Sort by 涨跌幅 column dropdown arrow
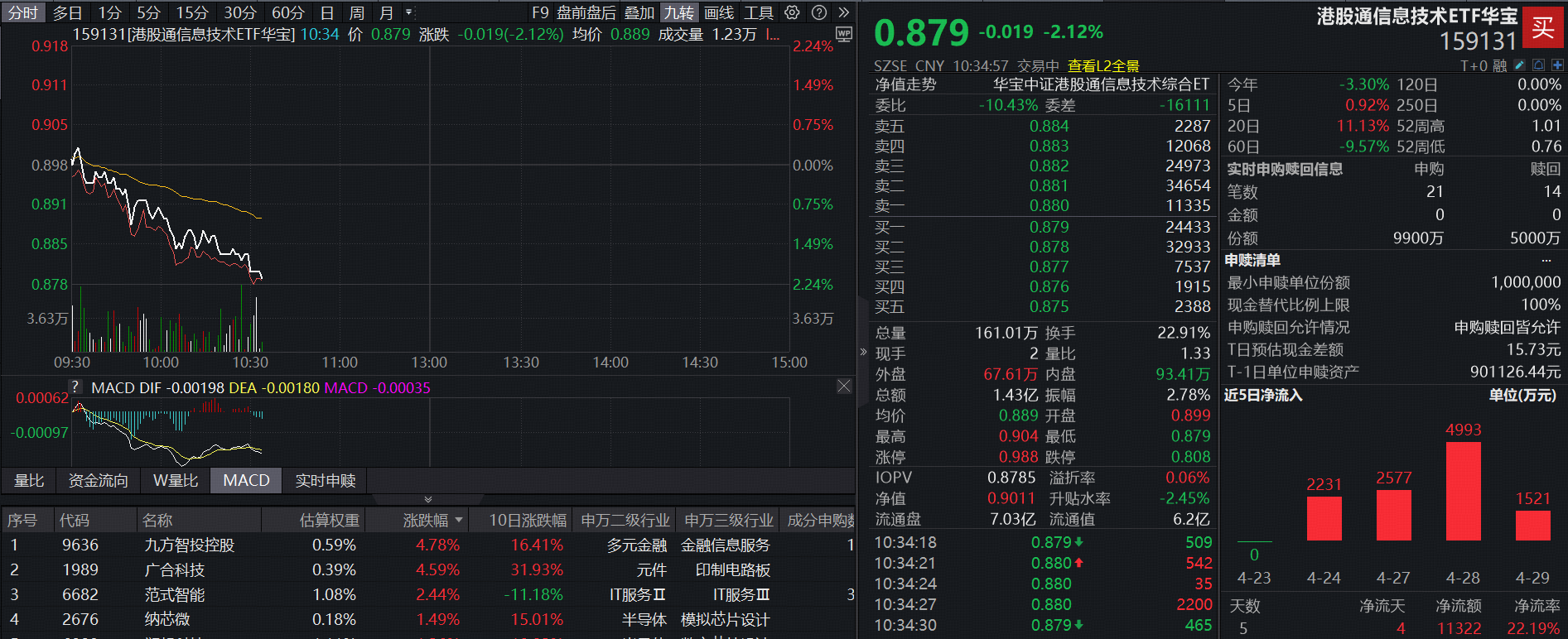 tap(459, 520)
